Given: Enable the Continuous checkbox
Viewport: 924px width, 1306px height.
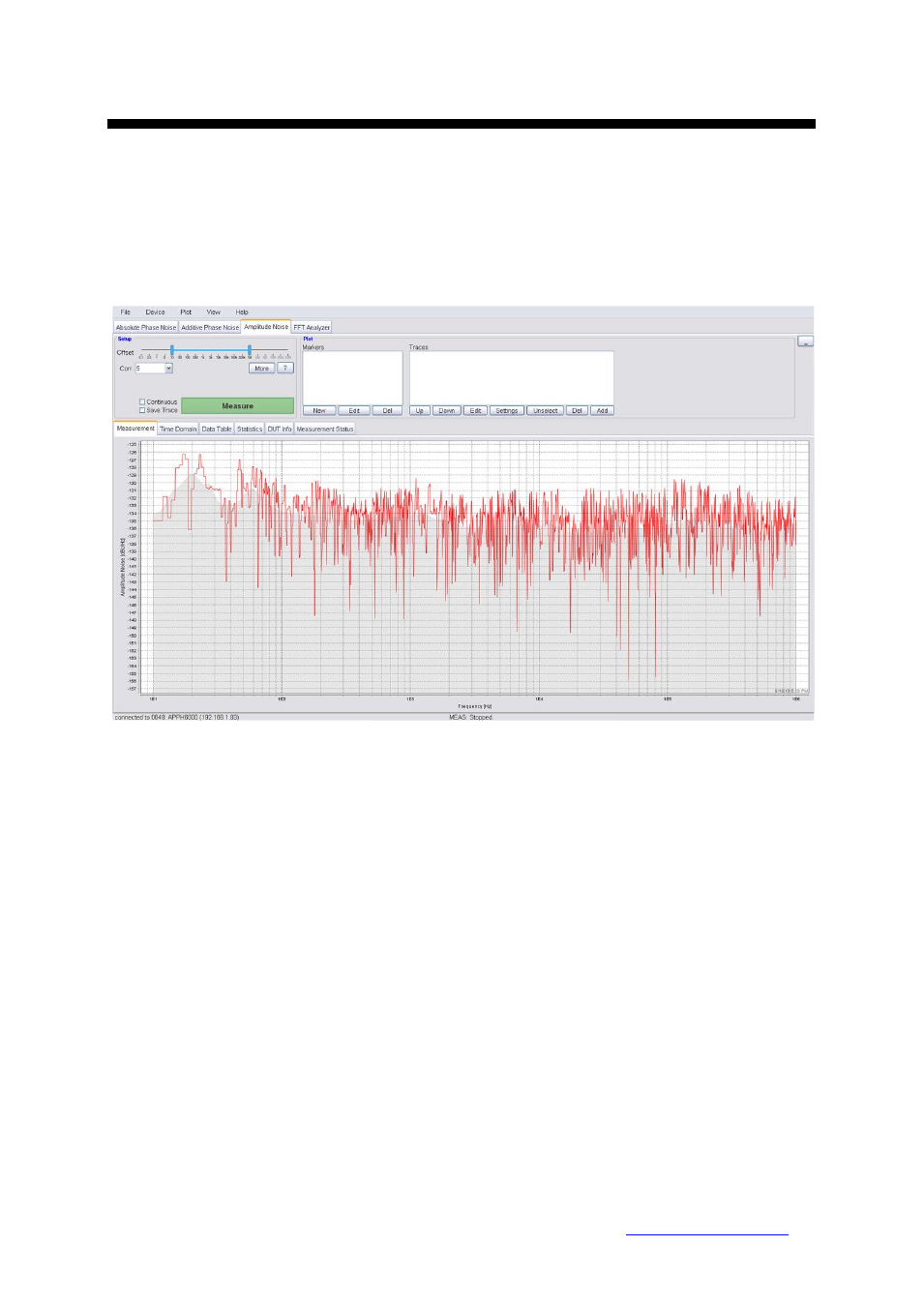Looking at the screenshot, I should pyautogui.click(x=142, y=401).
